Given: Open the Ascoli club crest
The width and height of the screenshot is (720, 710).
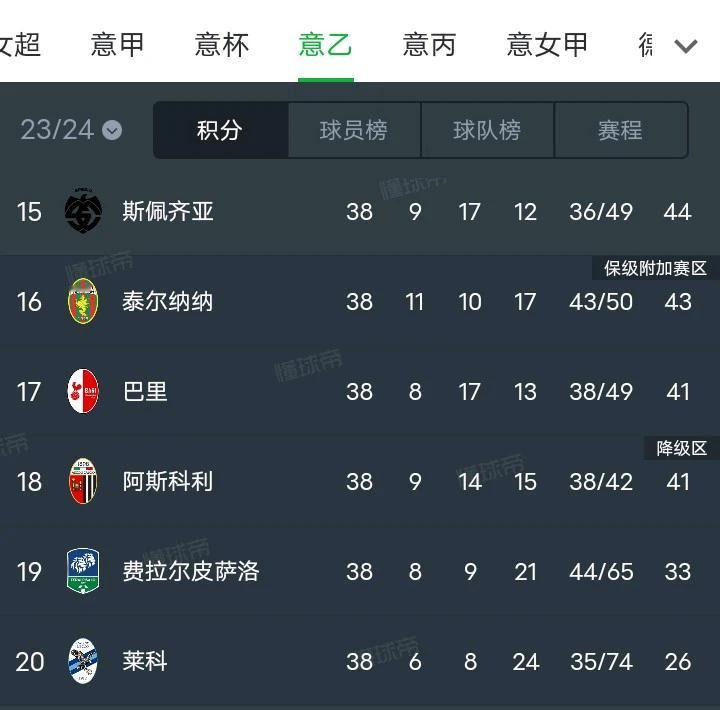Looking at the screenshot, I should [x=83, y=481].
